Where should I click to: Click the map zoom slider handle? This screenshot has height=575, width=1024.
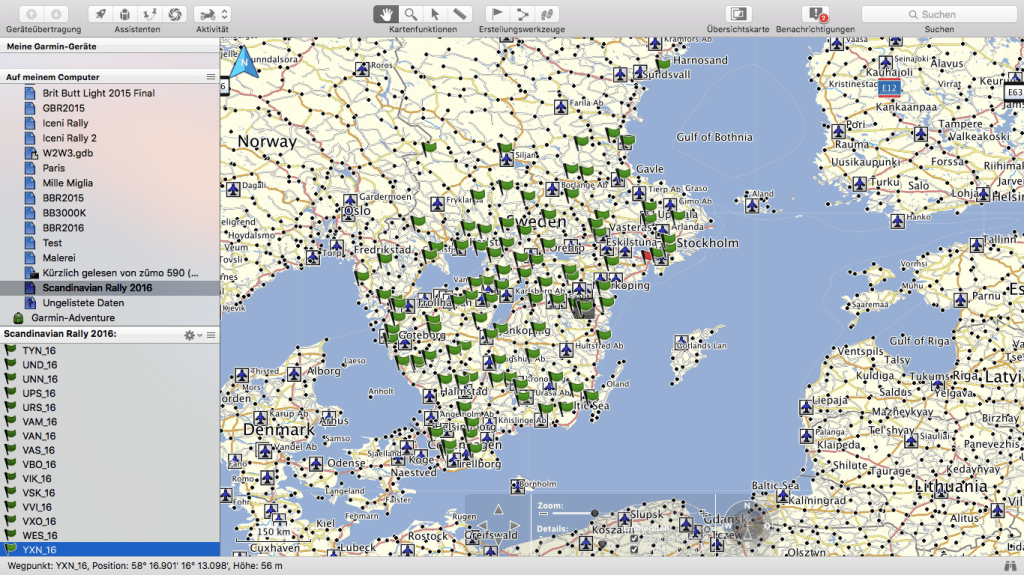pos(594,514)
